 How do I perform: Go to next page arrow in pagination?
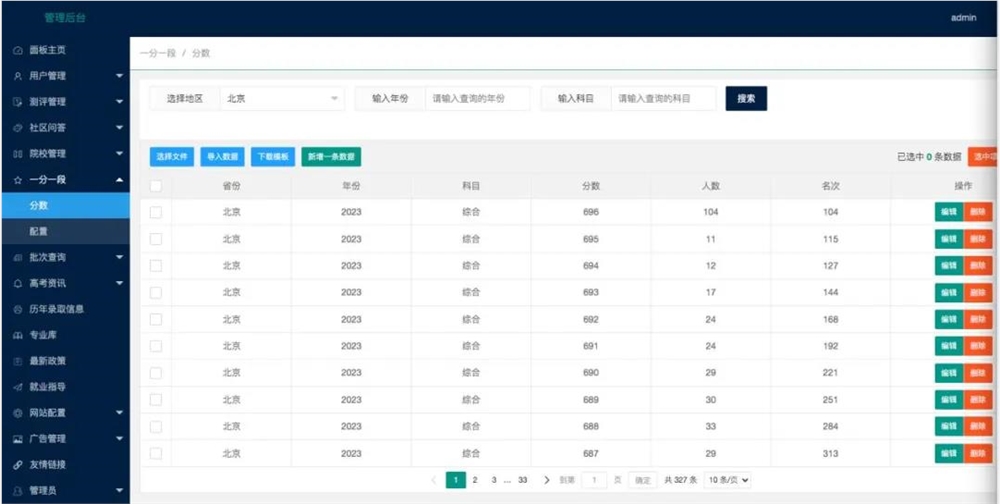coord(547,480)
